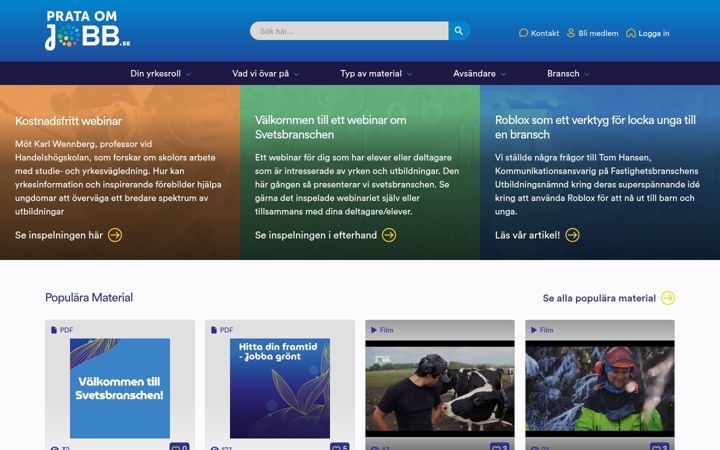Focus the 'Sök här...' search field

349,31
